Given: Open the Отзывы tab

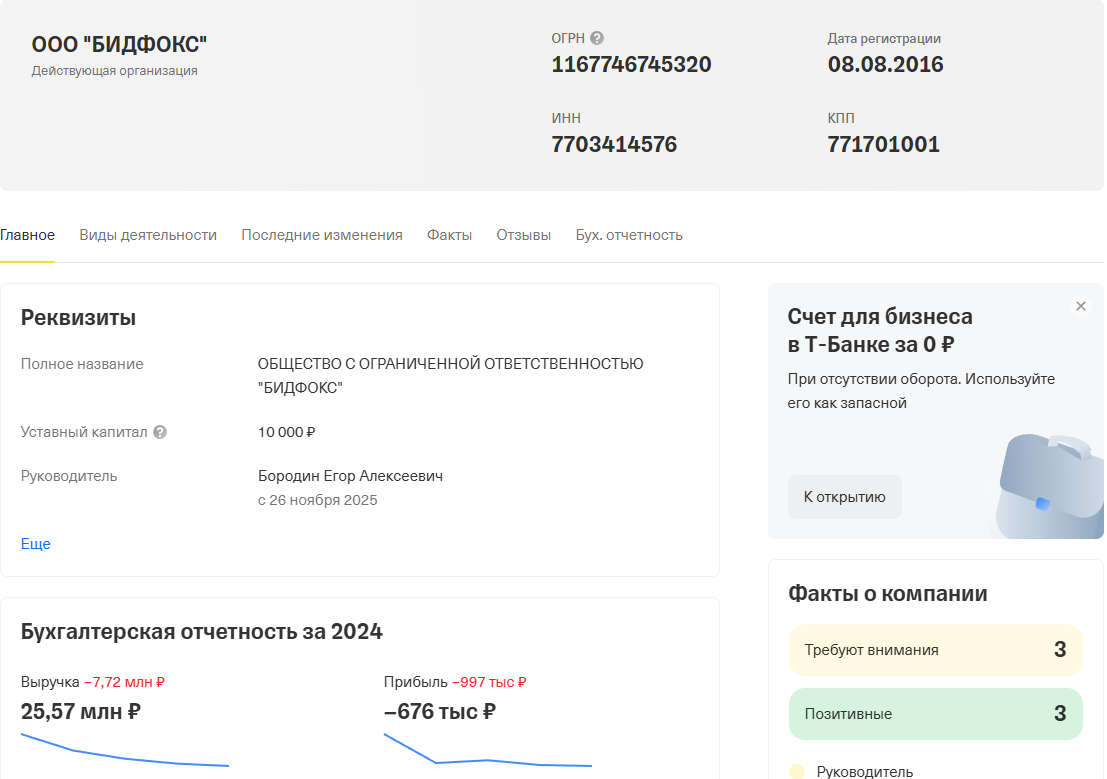Looking at the screenshot, I should pyautogui.click(x=523, y=235).
